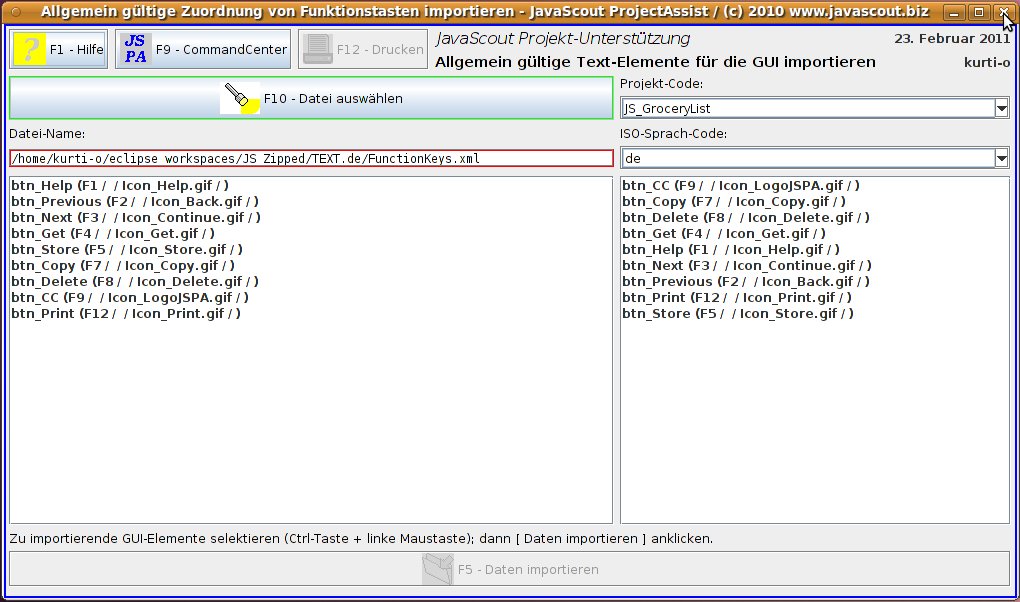
Task: Click the folder icon on Daten importieren
Action: [x=438, y=569]
